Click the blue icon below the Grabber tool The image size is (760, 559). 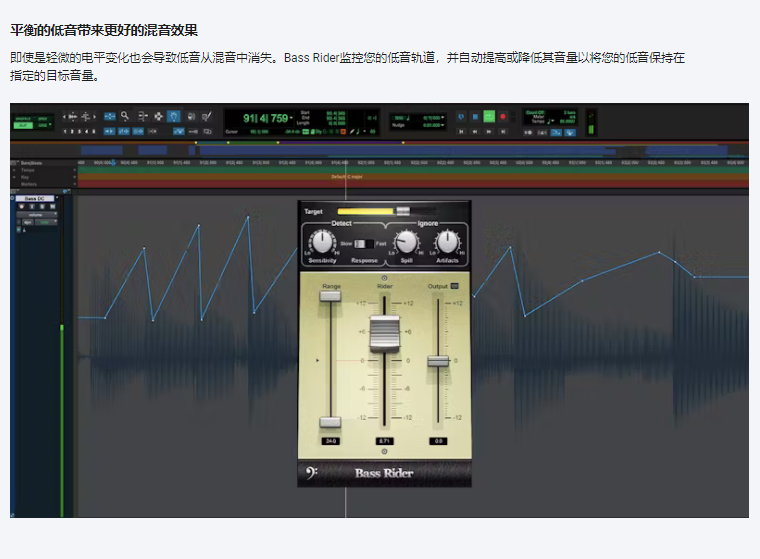pos(179,131)
